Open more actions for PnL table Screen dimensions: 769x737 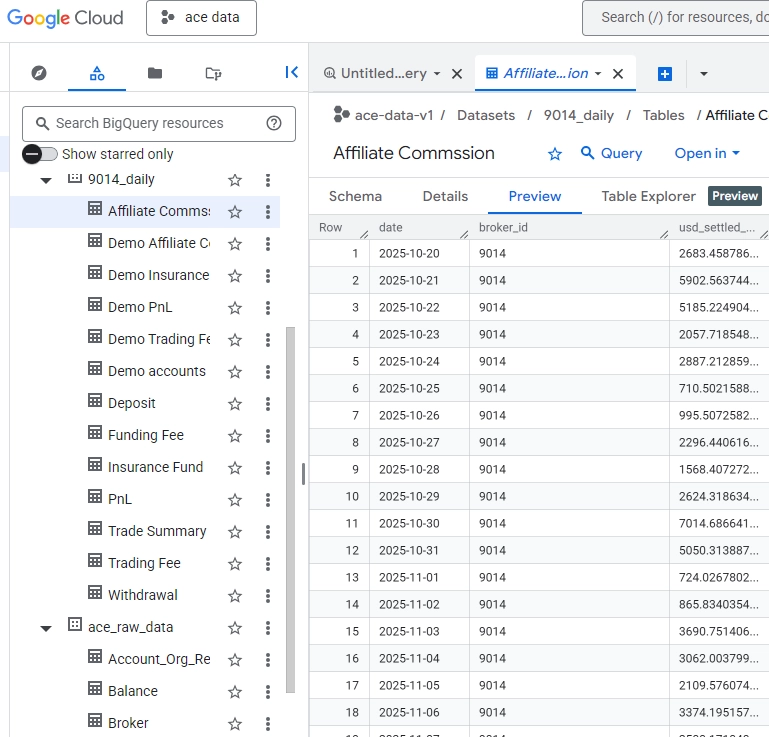pos(268,500)
